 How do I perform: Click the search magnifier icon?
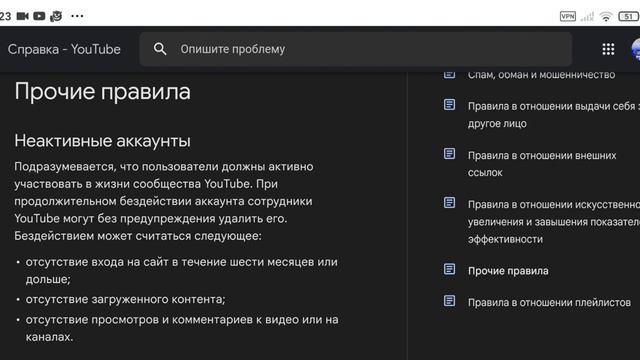coord(160,49)
